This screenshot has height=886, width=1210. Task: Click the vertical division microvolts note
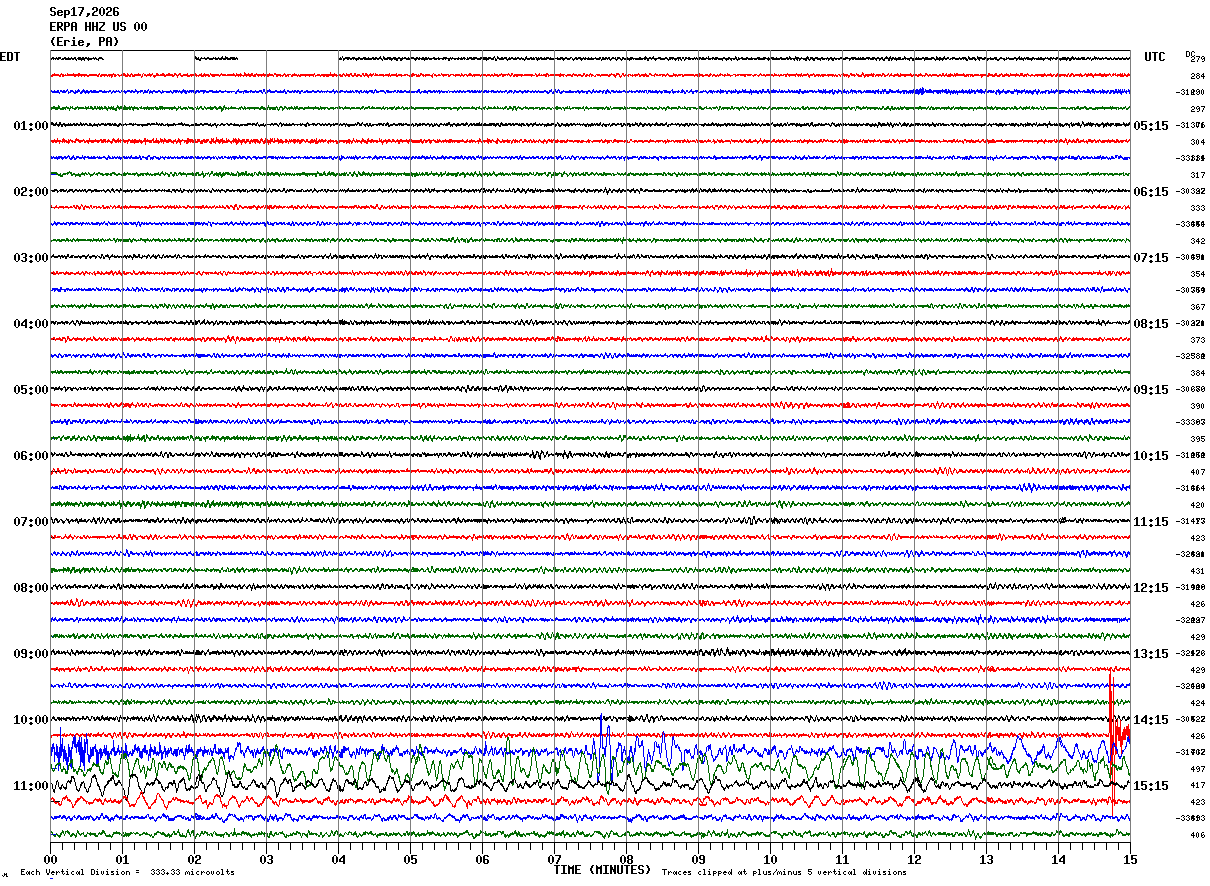[x=127, y=872]
